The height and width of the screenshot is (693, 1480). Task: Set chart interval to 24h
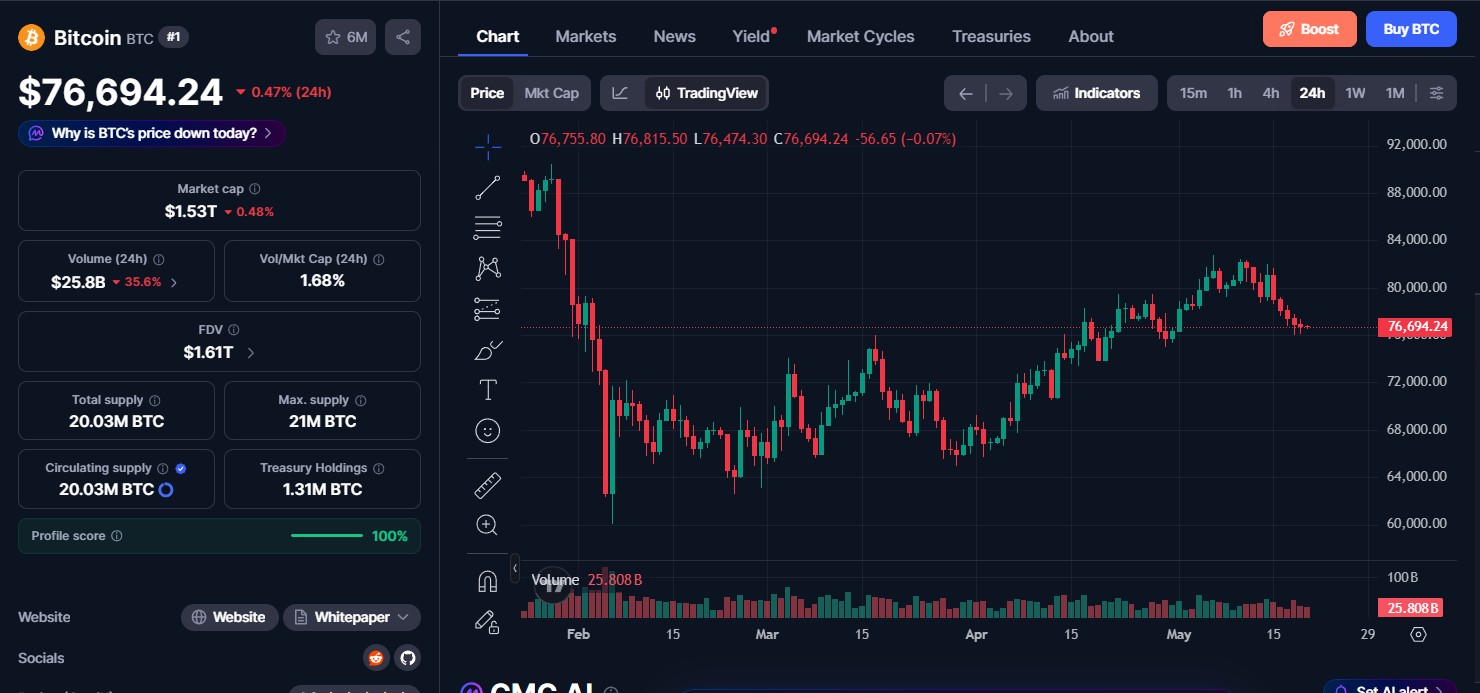click(x=1312, y=93)
